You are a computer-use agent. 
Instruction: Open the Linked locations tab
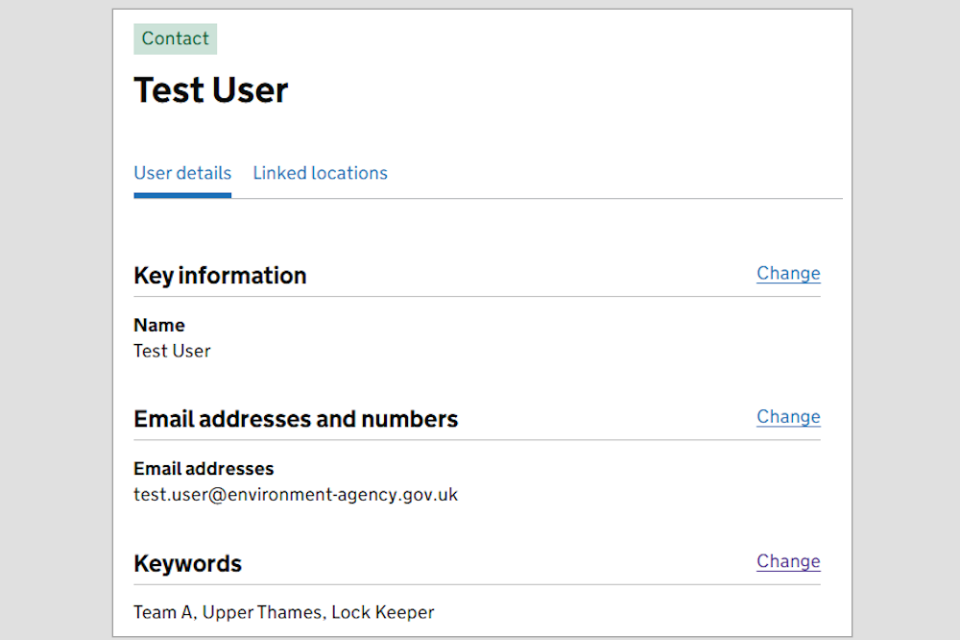point(320,173)
